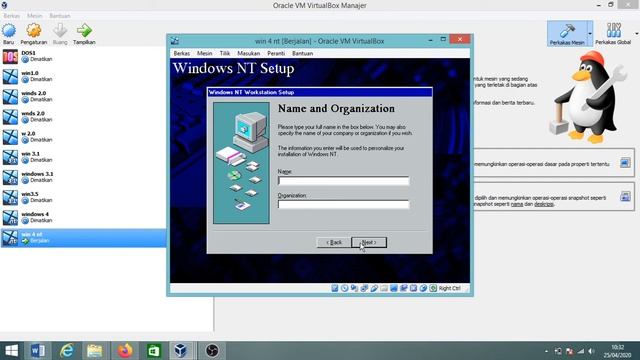Viewport: 640px width, 360px height.
Task: Click the recording status bar icon
Action: pyautogui.click(x=404, y=288)
